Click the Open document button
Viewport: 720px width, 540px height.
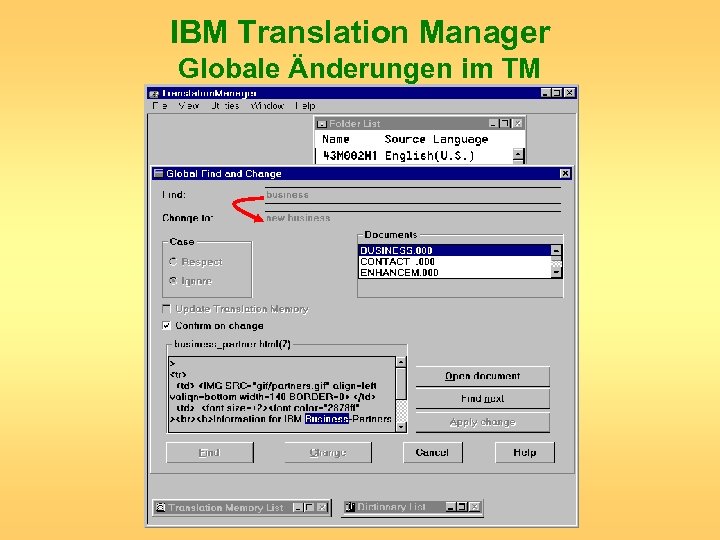coord(483,376)
